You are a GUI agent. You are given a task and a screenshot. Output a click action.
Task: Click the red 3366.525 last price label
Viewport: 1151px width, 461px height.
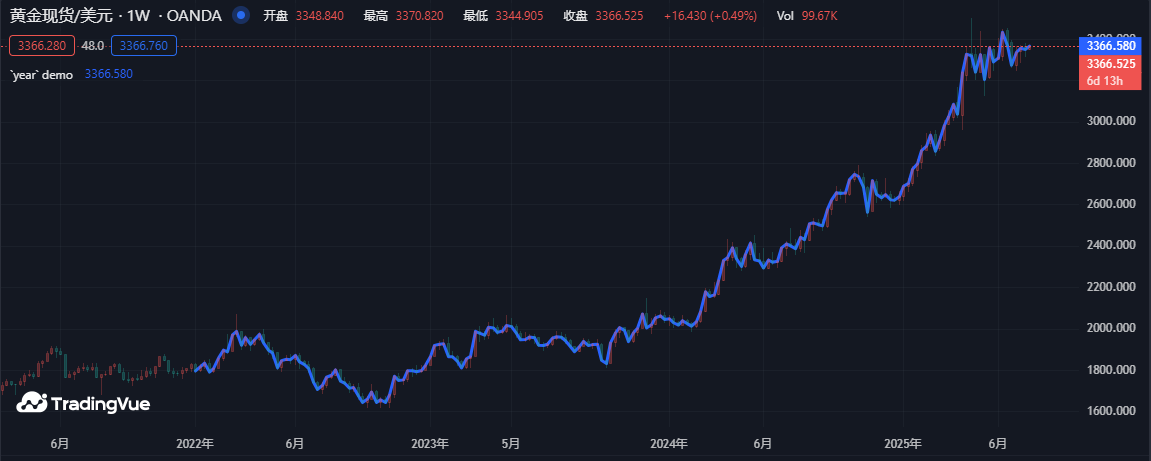(x=1111, y=64)
